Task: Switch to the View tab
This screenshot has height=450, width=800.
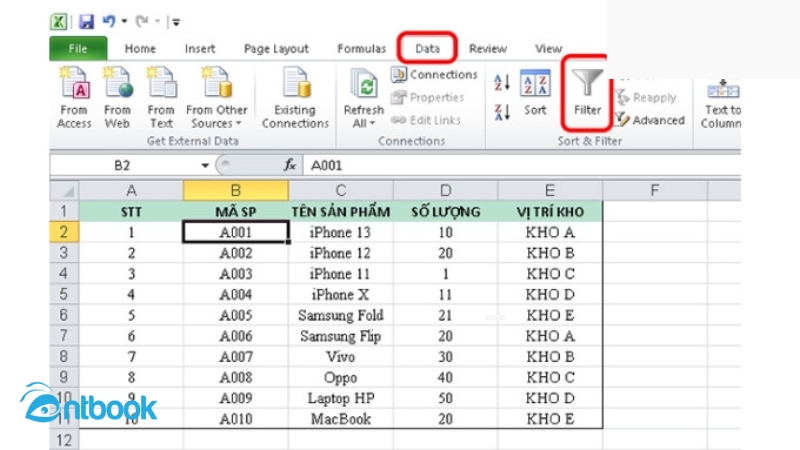Action: click(548, 48)
